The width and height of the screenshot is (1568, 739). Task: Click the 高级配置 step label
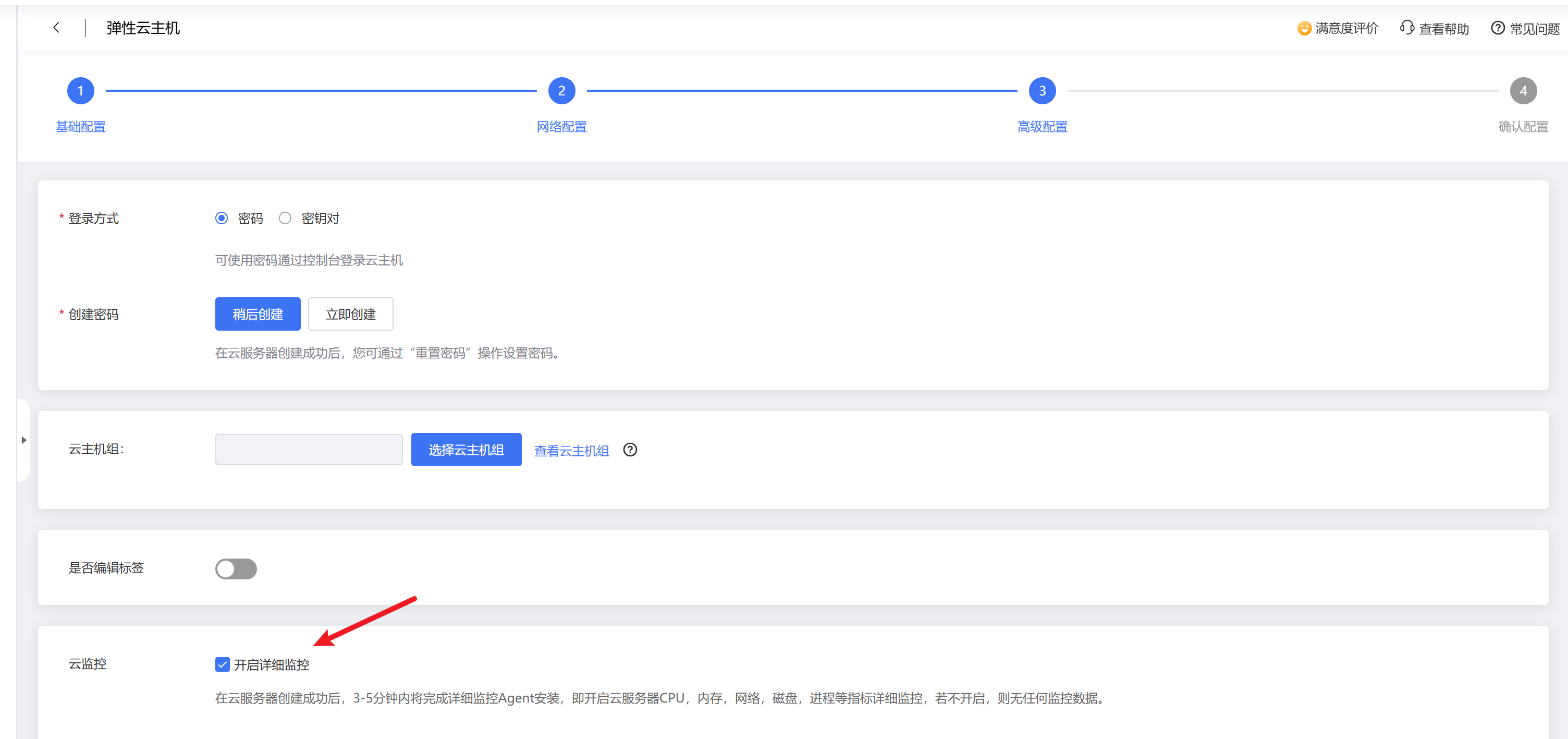click(1042, 127)
